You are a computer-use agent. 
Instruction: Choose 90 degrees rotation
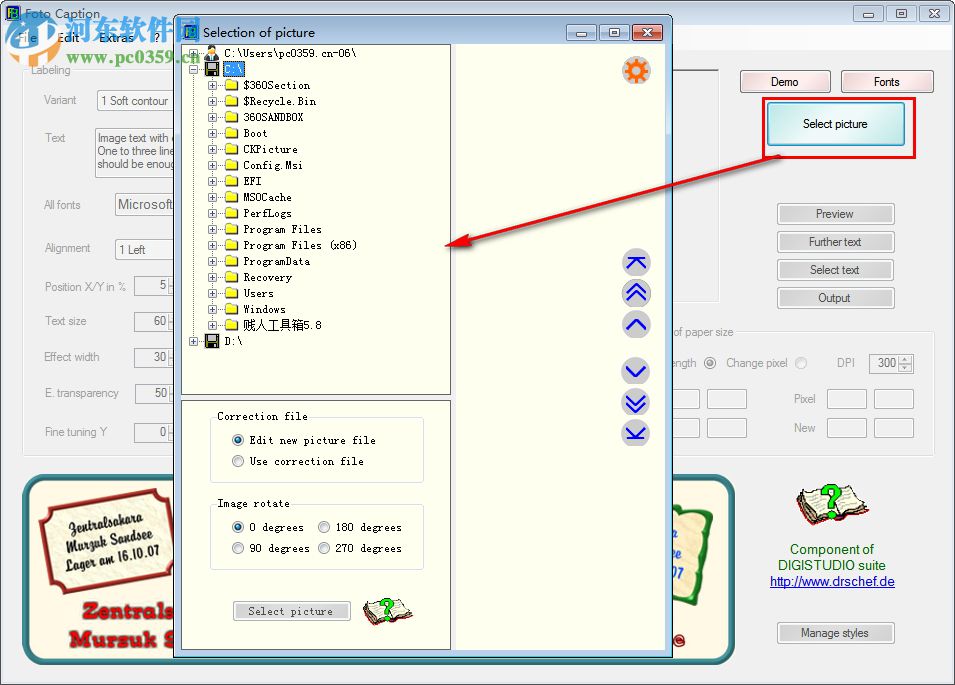point(238,548)
